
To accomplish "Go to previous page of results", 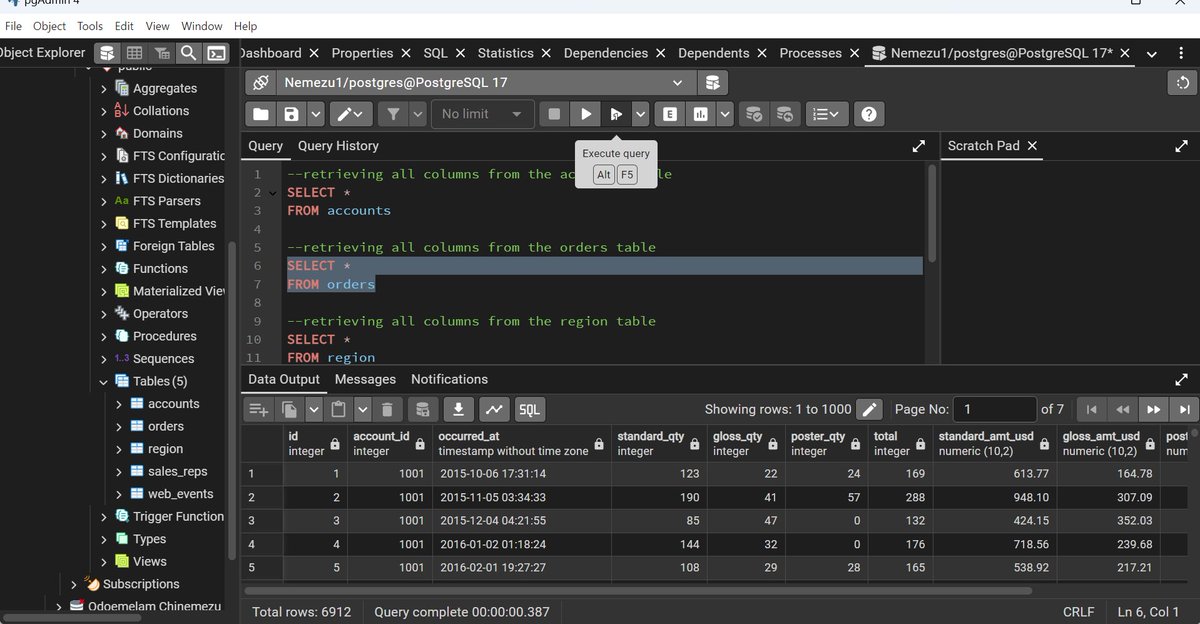I will tap(1122, 409).
